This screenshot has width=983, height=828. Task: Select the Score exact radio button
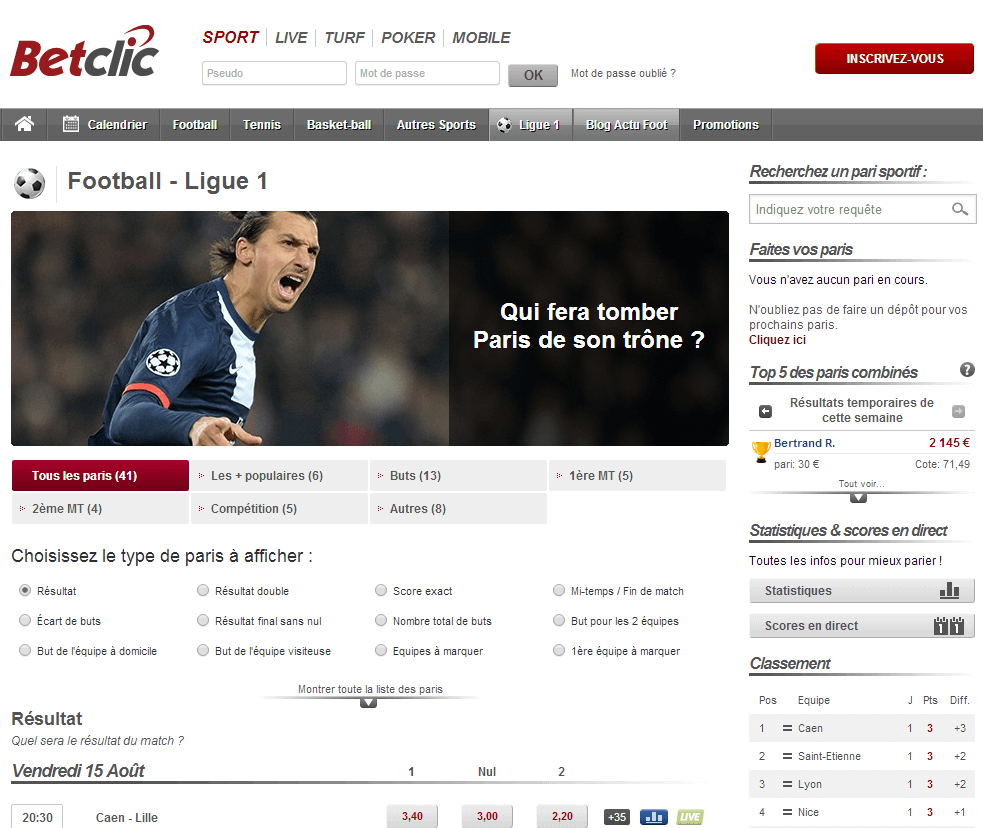tap(381, 590)
